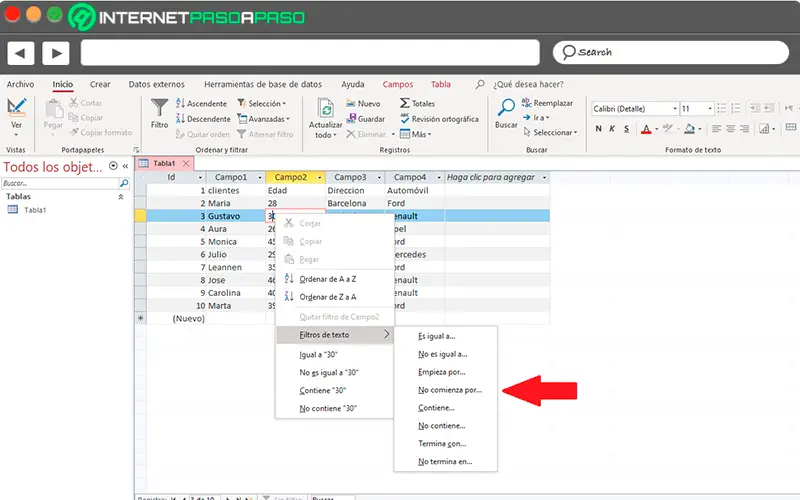Switch to the Crear tab
The image size is (800, 500).
[x=100, y=84]
